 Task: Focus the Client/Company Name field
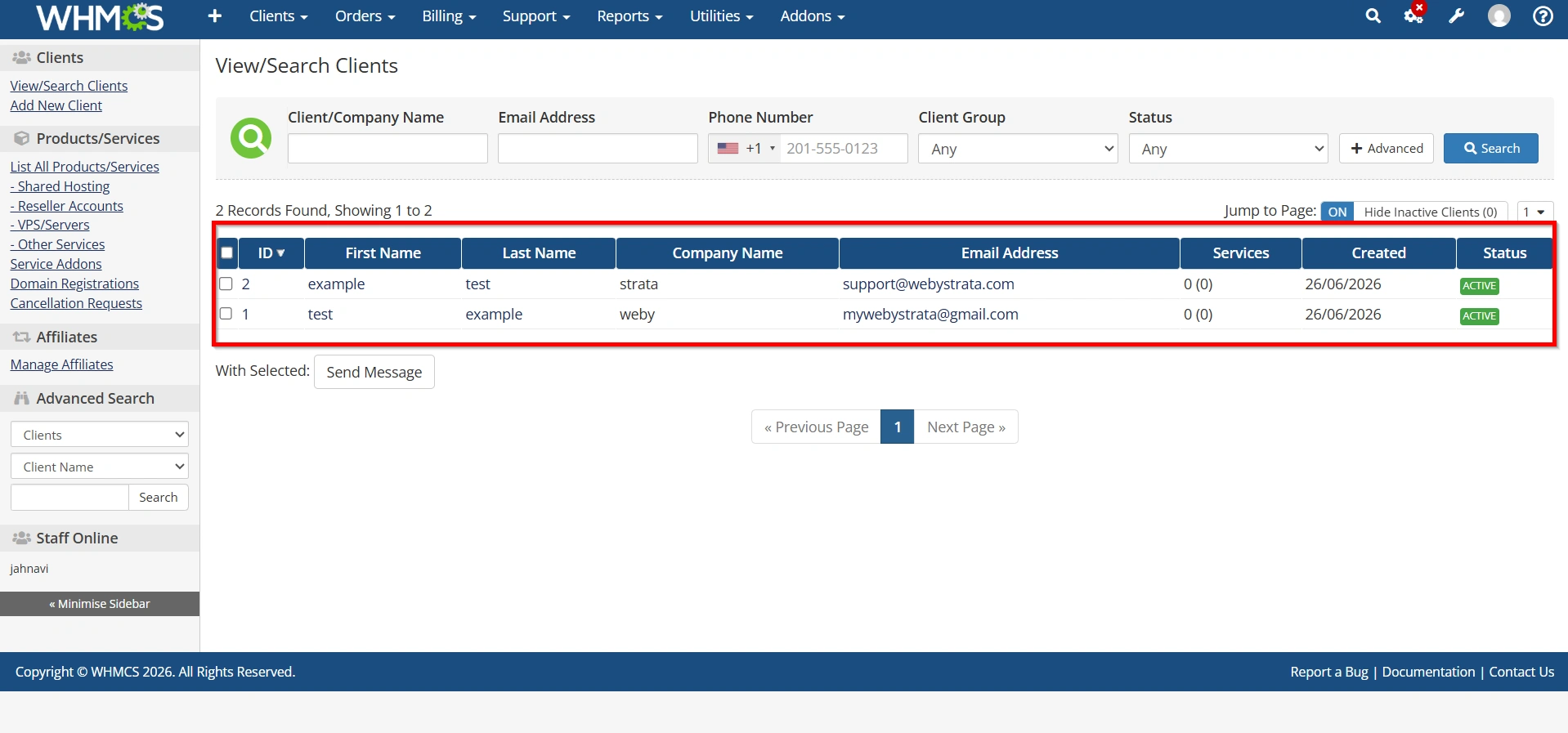[388, 149]
